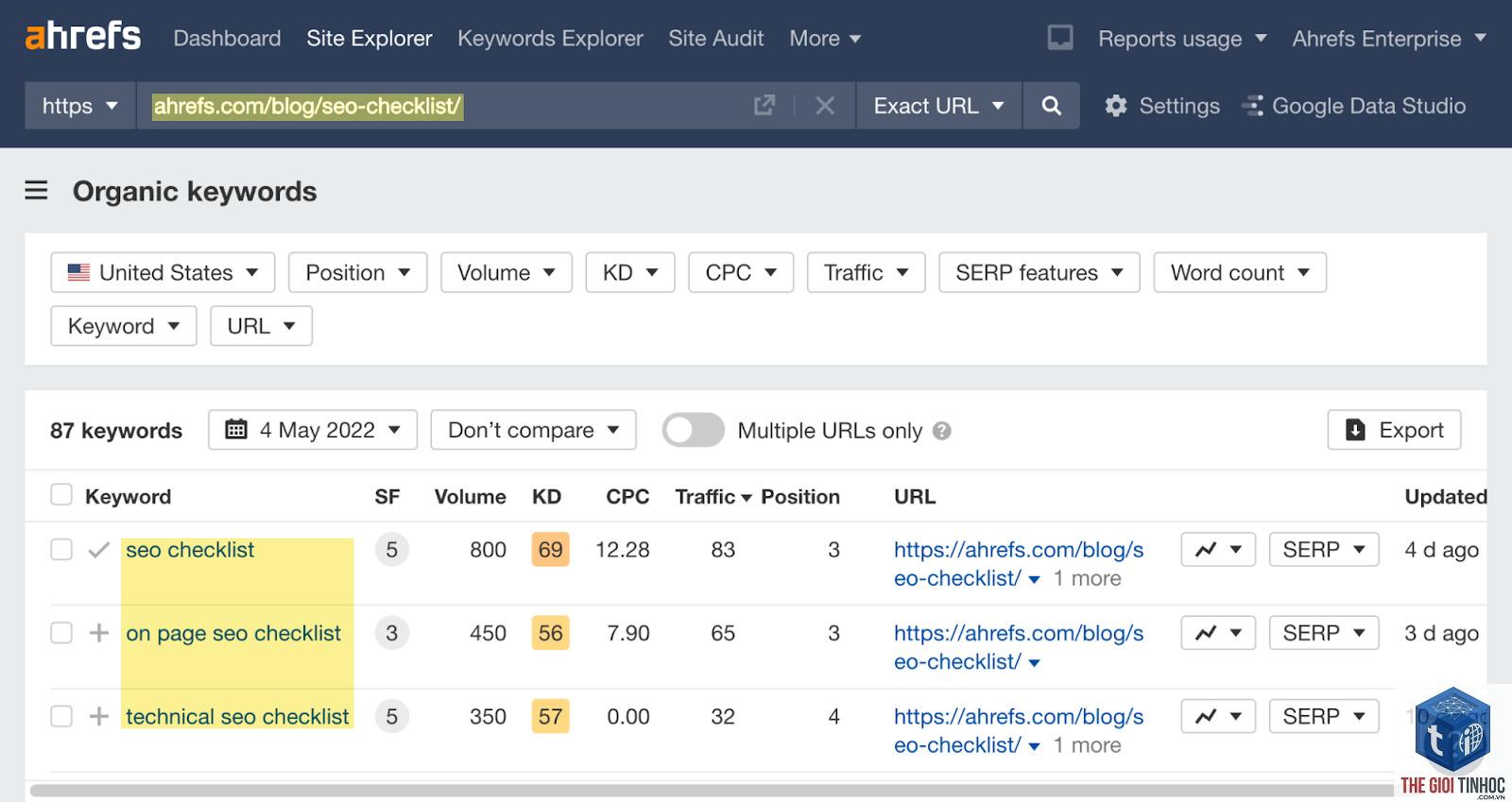Check the select-all Keyword header checkbox
Viewport: 1512px width, 802px height.
pyautogui.click(x=61, y=495)
